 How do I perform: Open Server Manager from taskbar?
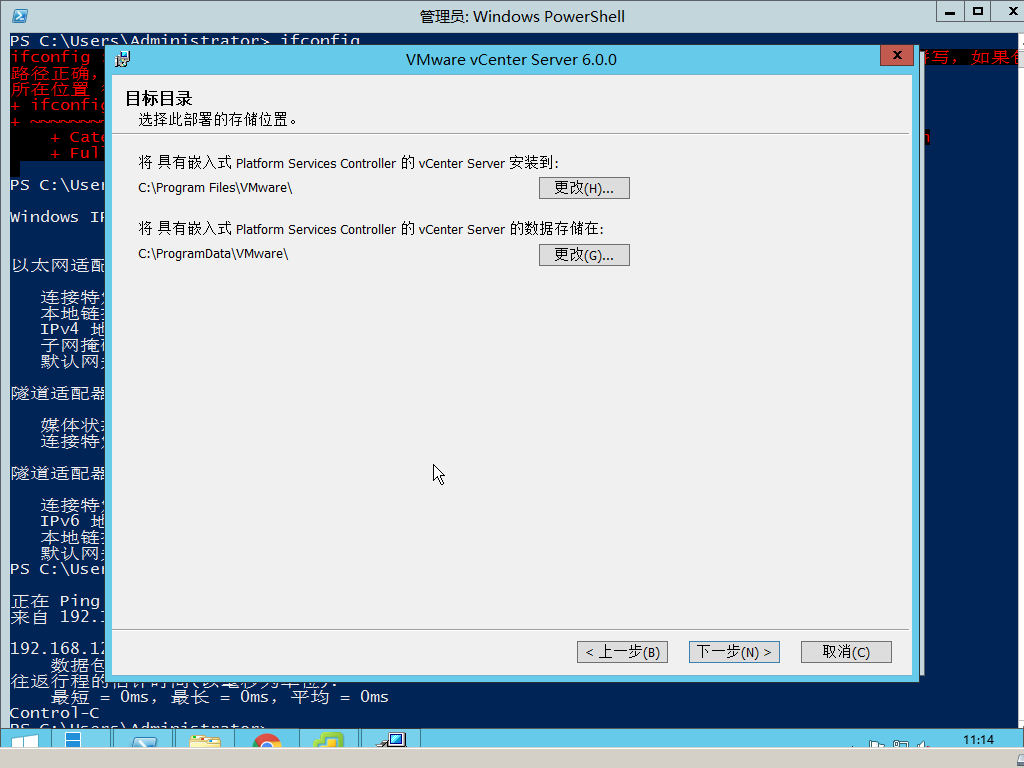(73, 741)
